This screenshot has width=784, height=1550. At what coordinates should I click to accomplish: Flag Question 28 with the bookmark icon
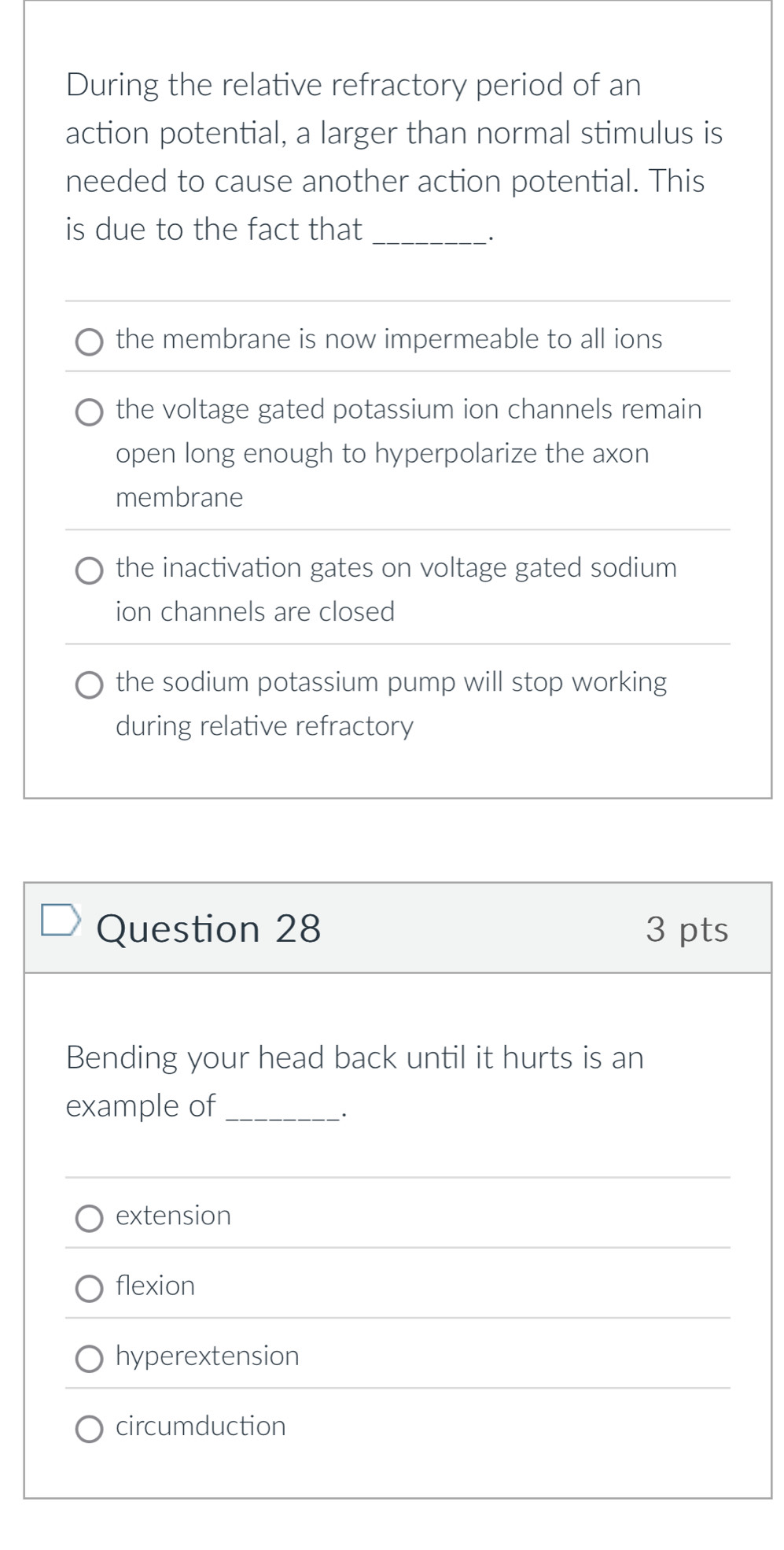click(x=61, y=921)
